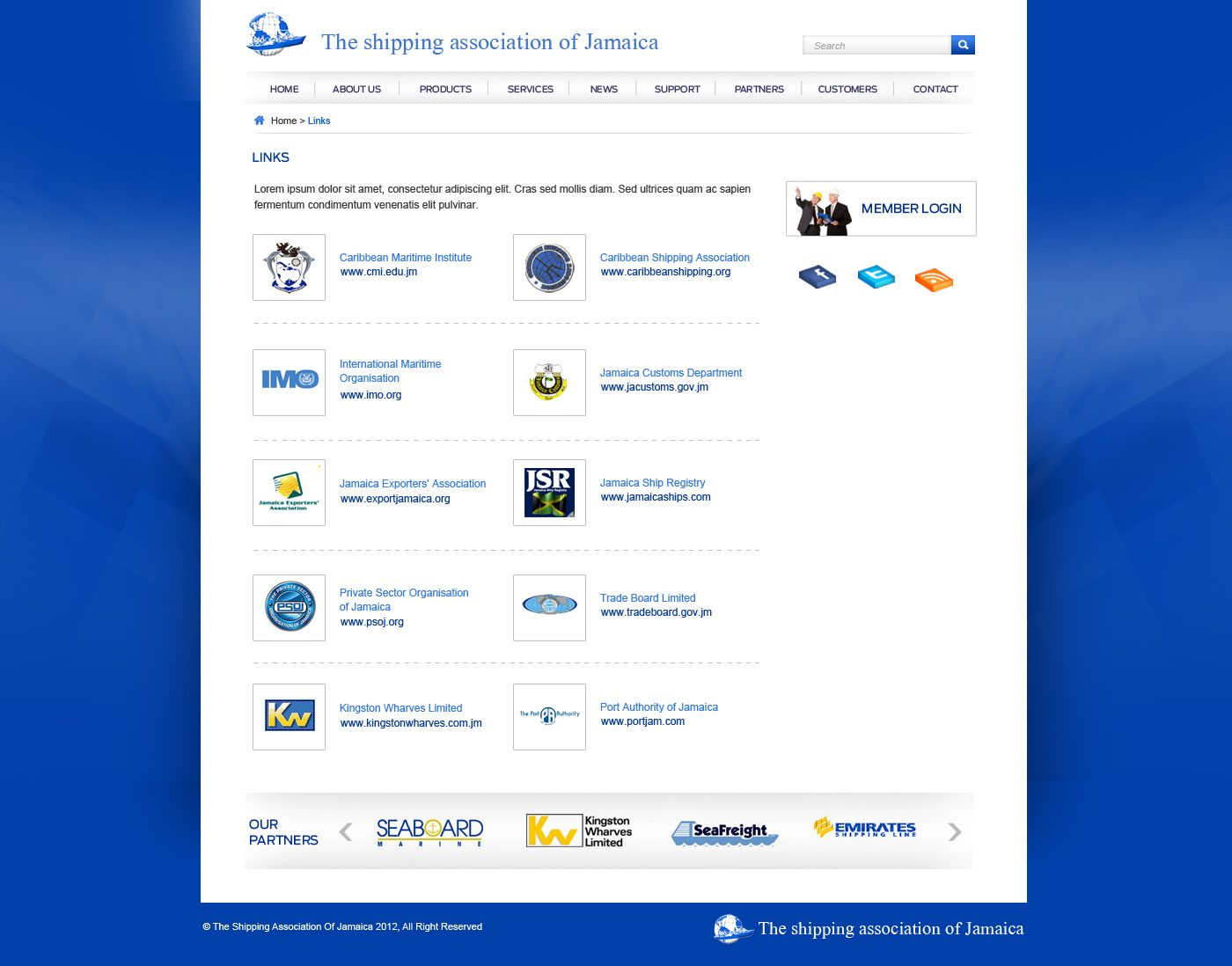Click the Jamaica Customs Department crest
This screenshot has height=966, width=1232.
coord(549,383)
